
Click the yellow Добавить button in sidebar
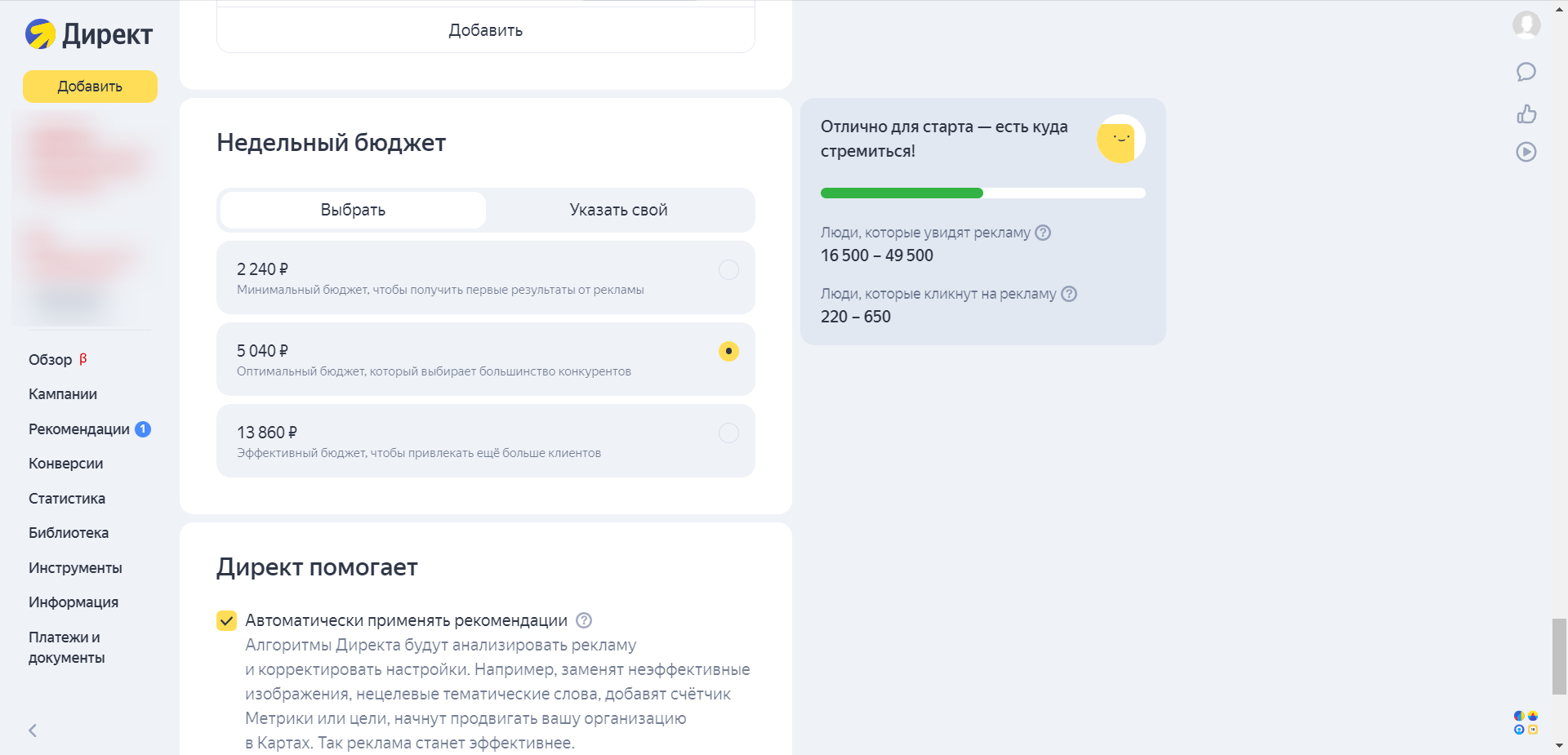[90, 87]
